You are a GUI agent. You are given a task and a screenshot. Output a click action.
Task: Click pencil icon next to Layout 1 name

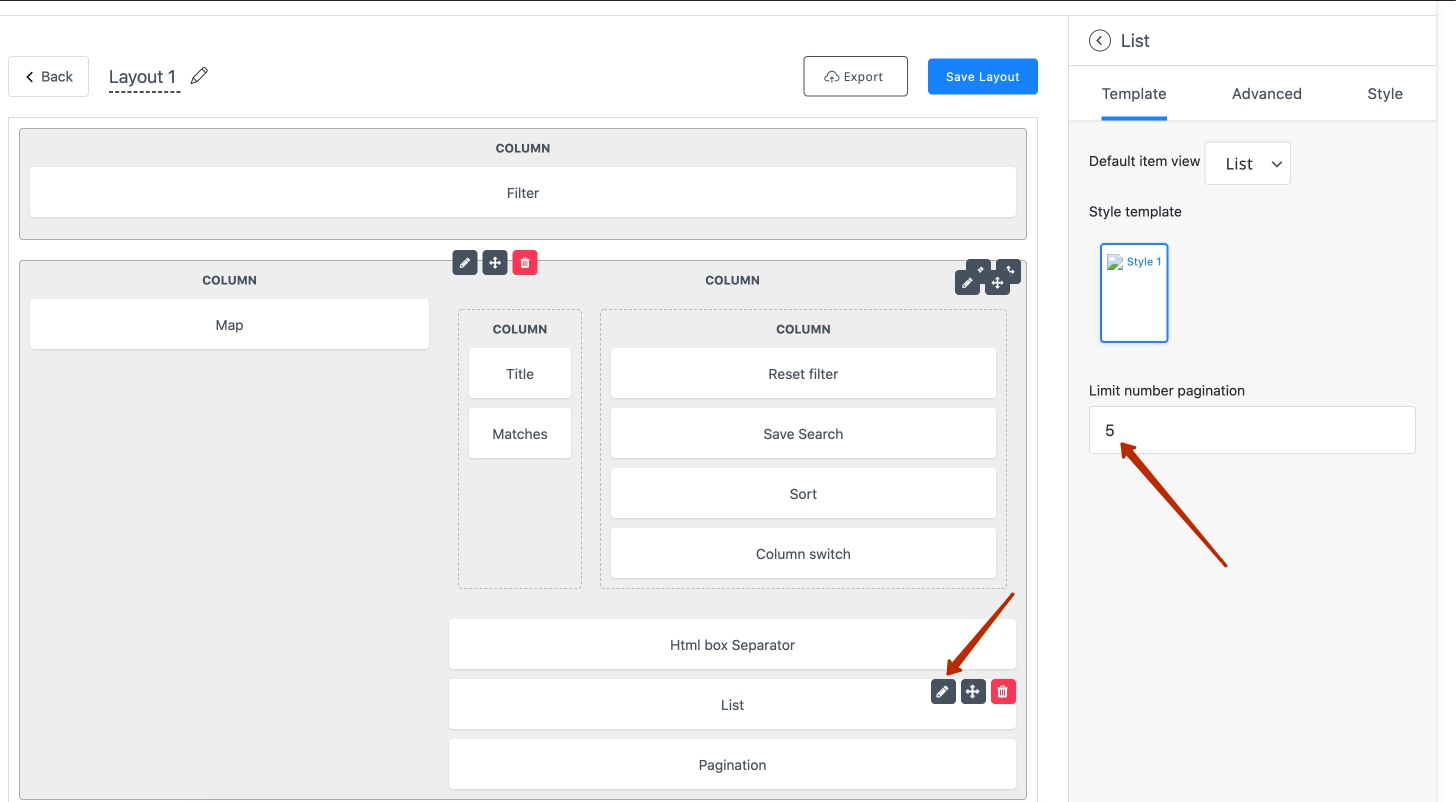tap(199, 76)
